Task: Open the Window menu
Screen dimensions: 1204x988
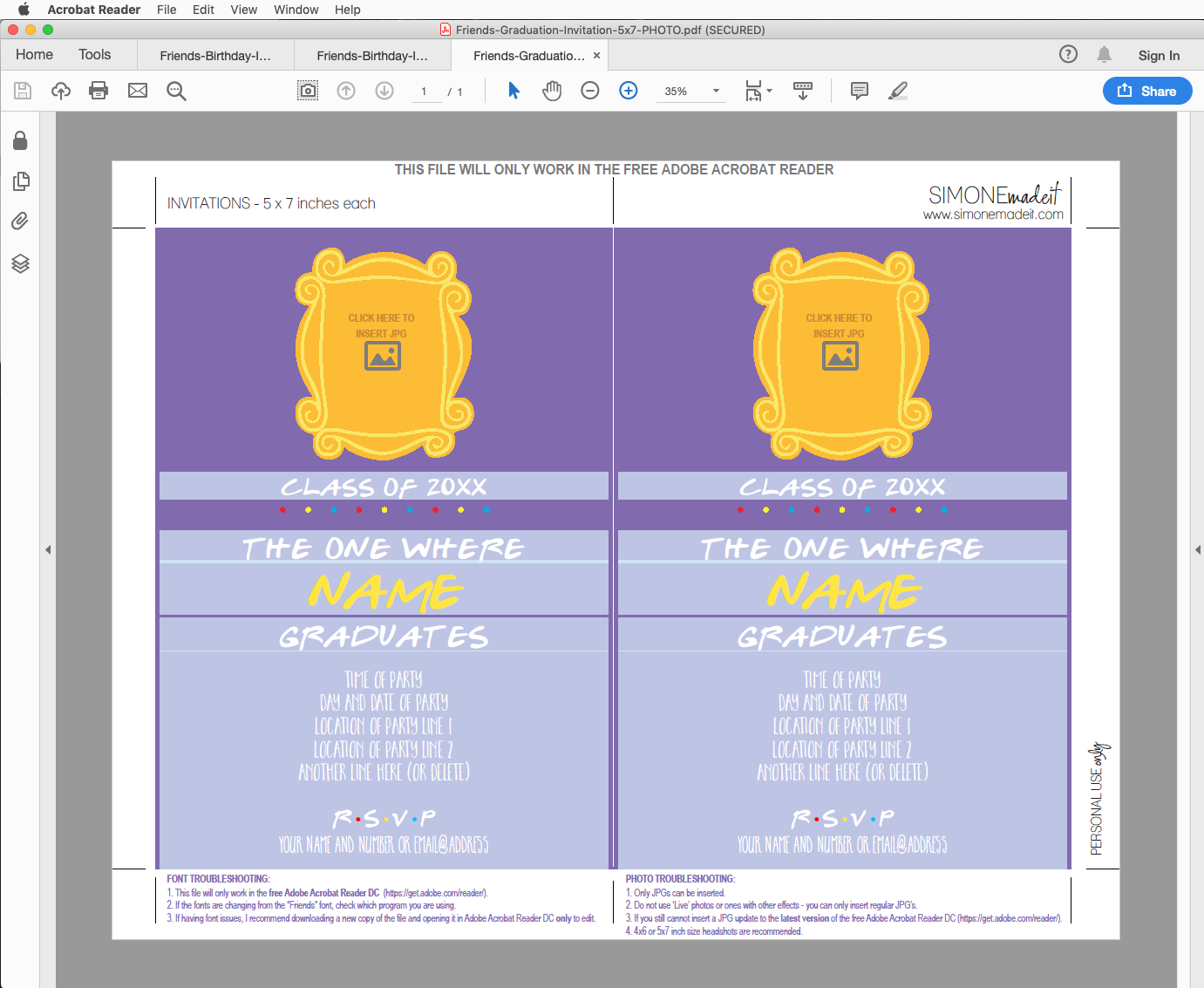Action: 296,10
